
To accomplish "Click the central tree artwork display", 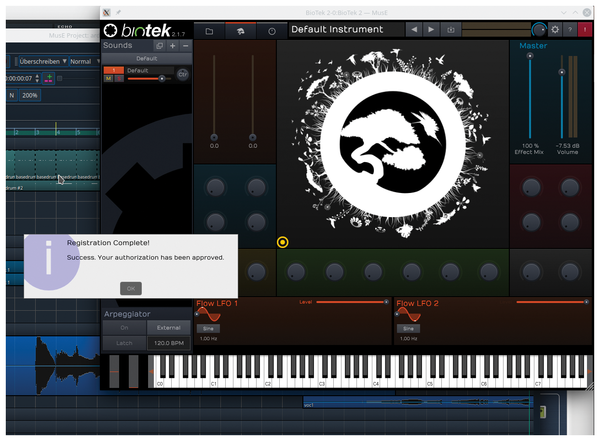I will click(x=393, y=144).
